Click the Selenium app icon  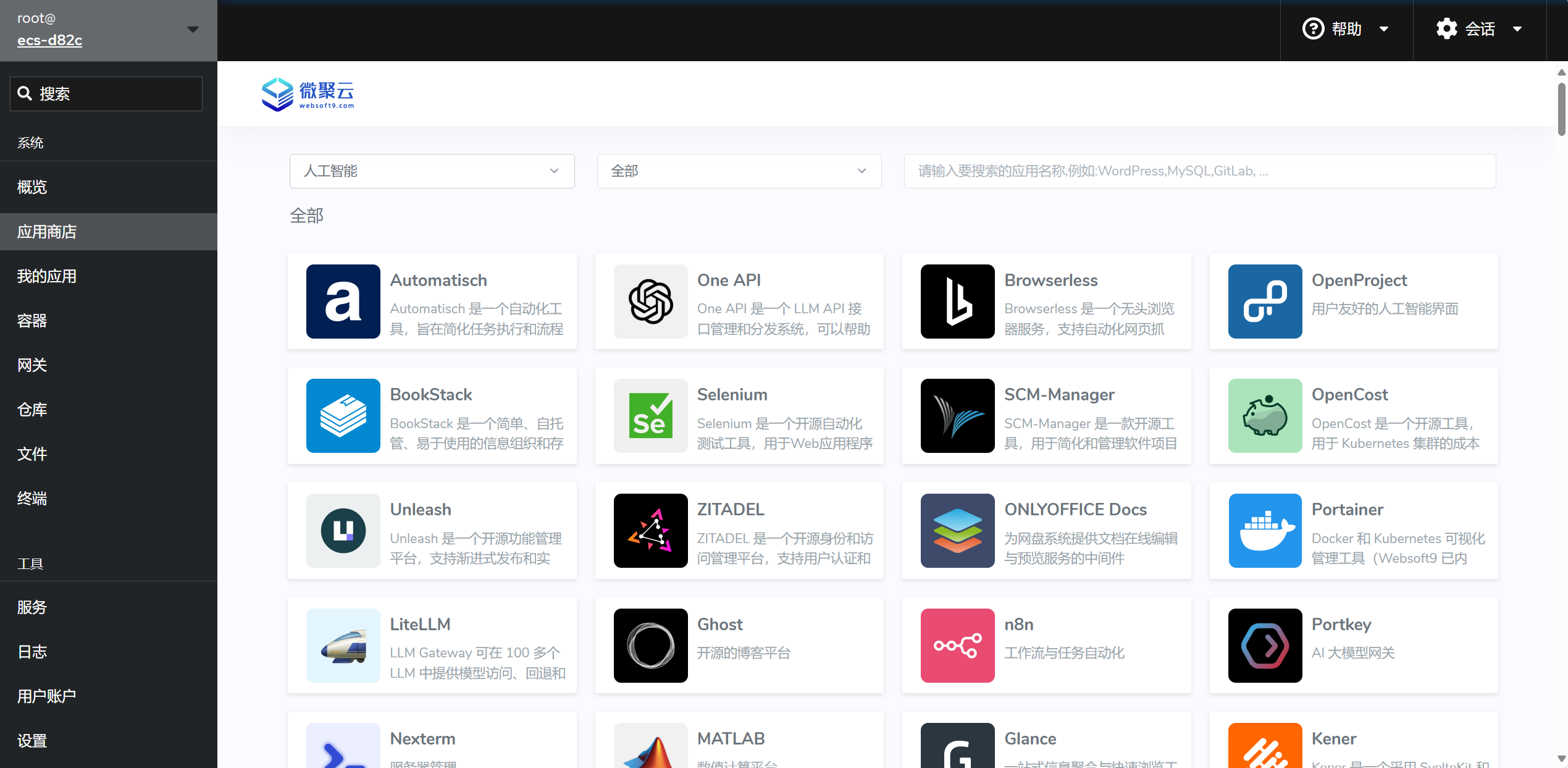tap(650, 416)
